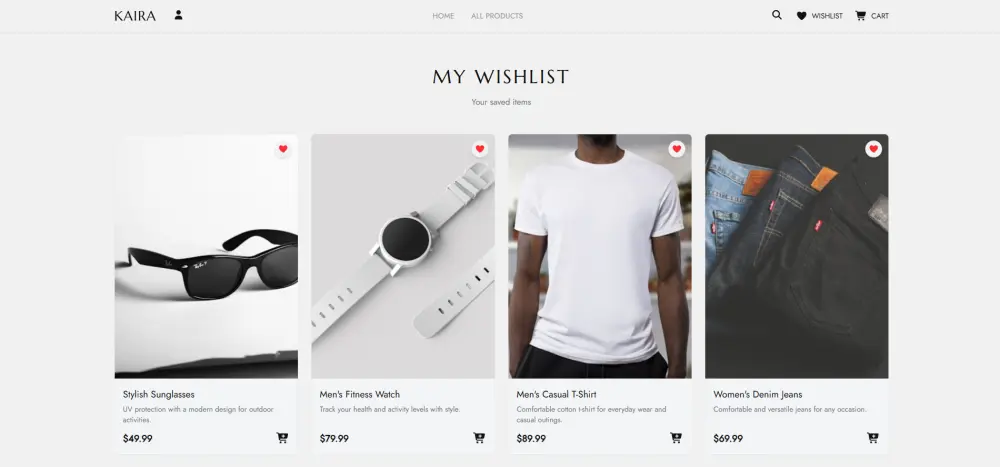Toggle heart on Men's Fitness Watch
Viewport: 1000px width, 467px height.
pos(480,149)
